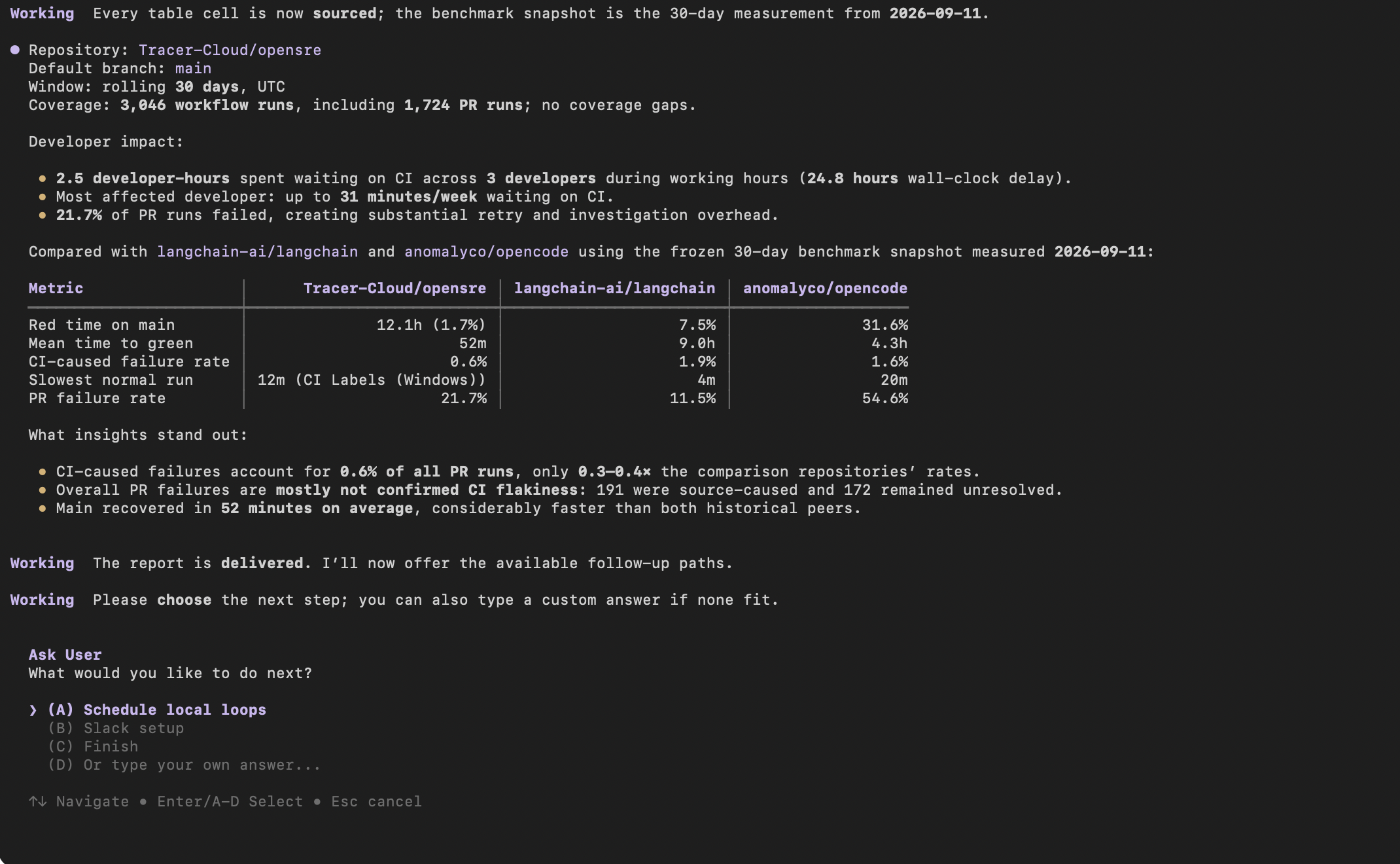
Task: Click the '54.6%' PR failure rate cell
Action: click(885, 399)
